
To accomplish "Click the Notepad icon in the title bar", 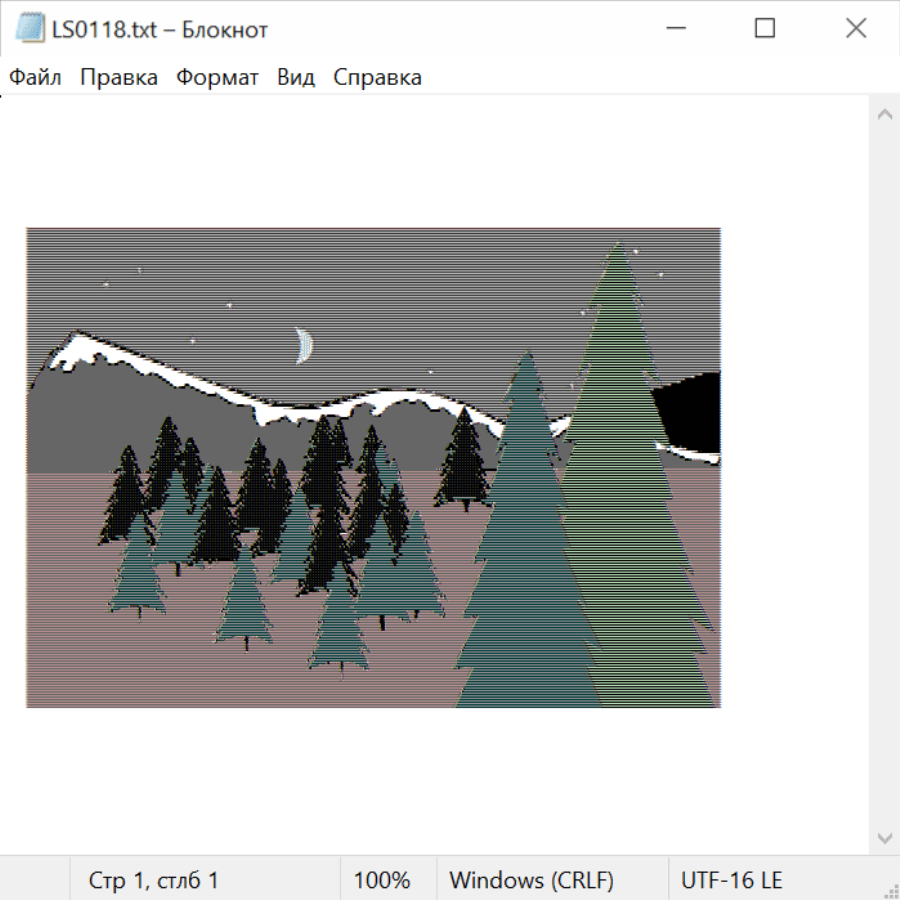I will (x=29, y=29).
